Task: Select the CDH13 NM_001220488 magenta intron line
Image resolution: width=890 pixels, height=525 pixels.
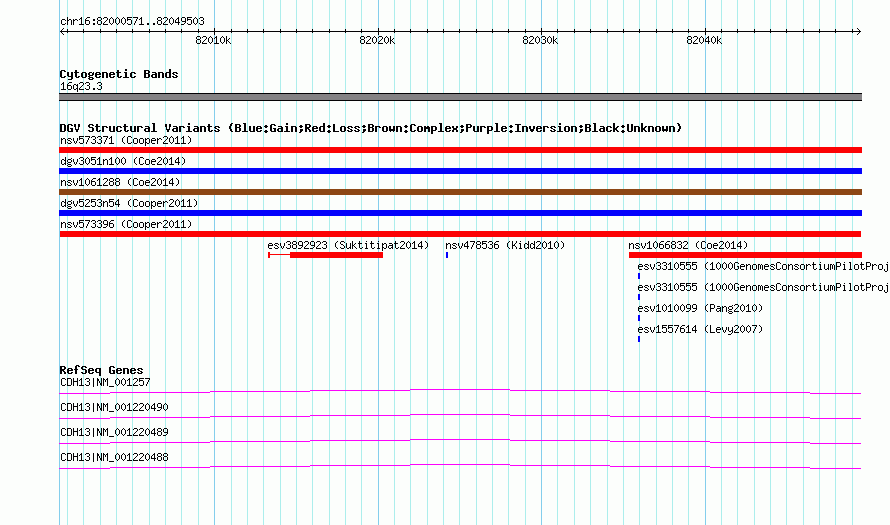Action: 460,466
